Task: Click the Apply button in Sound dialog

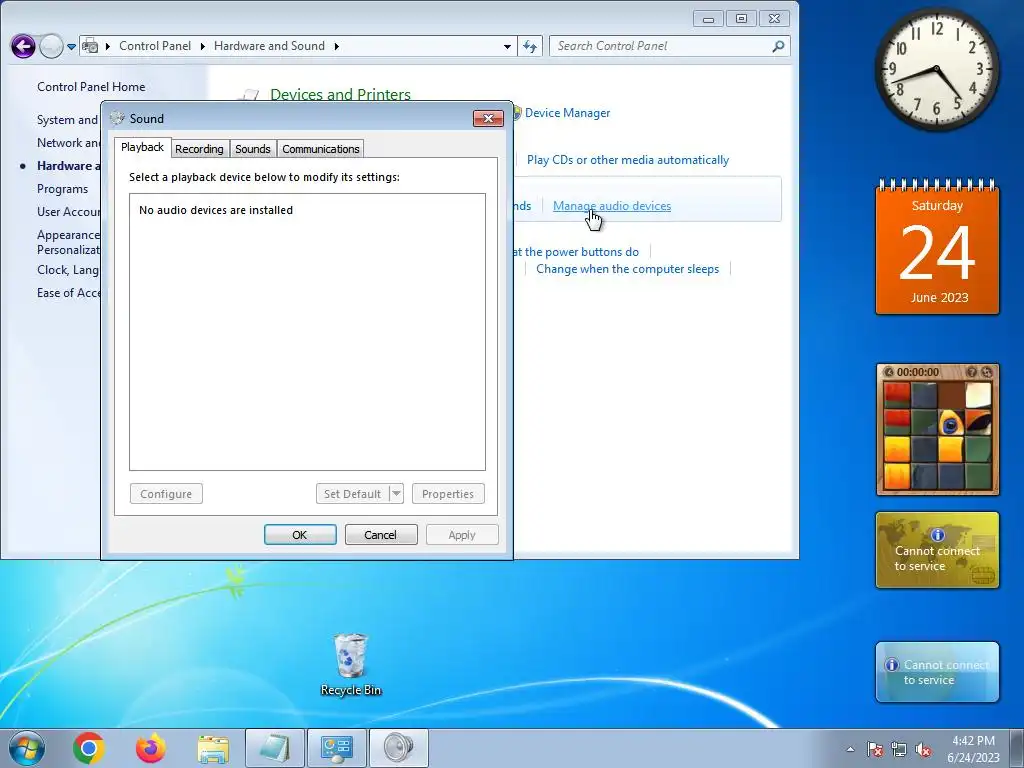Action: pyautogui.click(x=462, y=535)
